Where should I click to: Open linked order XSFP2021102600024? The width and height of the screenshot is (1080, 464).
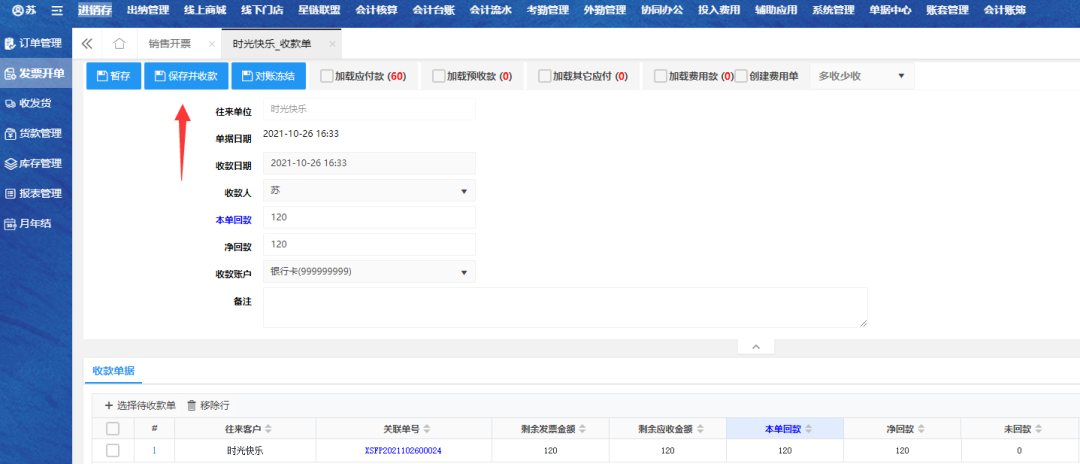403,451
